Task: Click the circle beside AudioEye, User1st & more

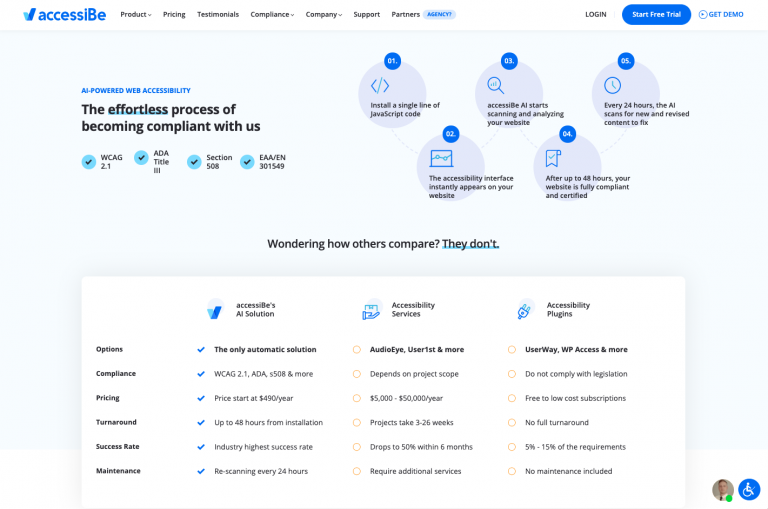Action: pyautogui.click(x=357, y=349)
